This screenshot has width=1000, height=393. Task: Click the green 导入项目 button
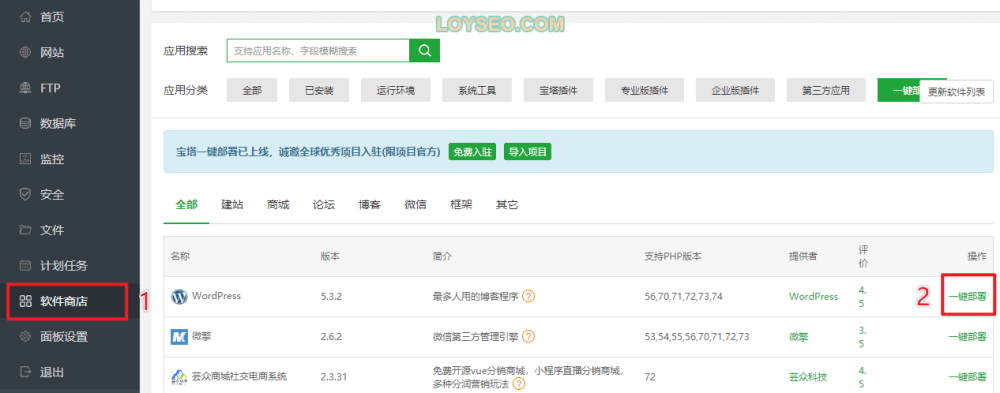pos(527,152)
